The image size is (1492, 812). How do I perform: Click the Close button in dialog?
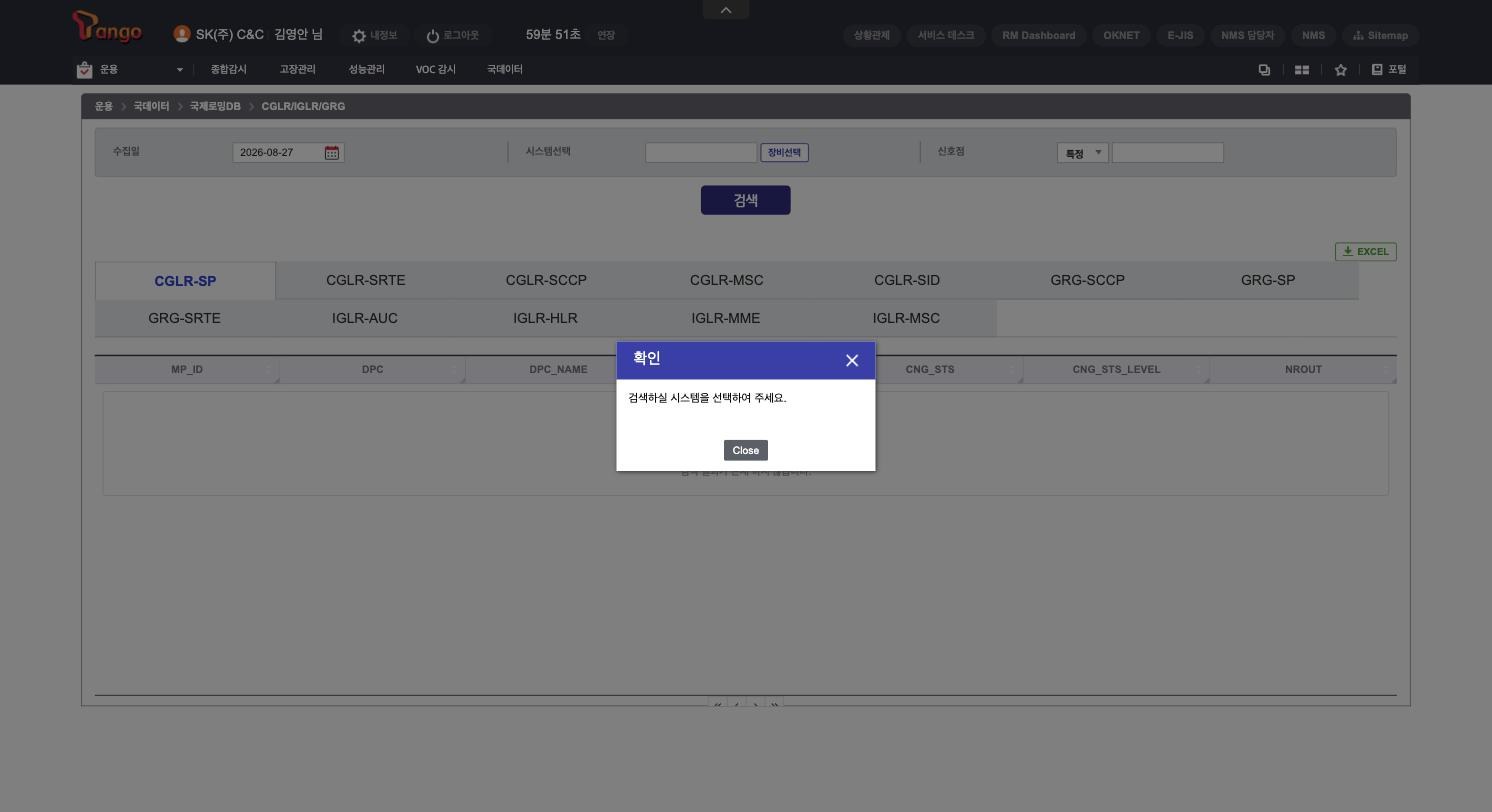(x=746, y=450)
